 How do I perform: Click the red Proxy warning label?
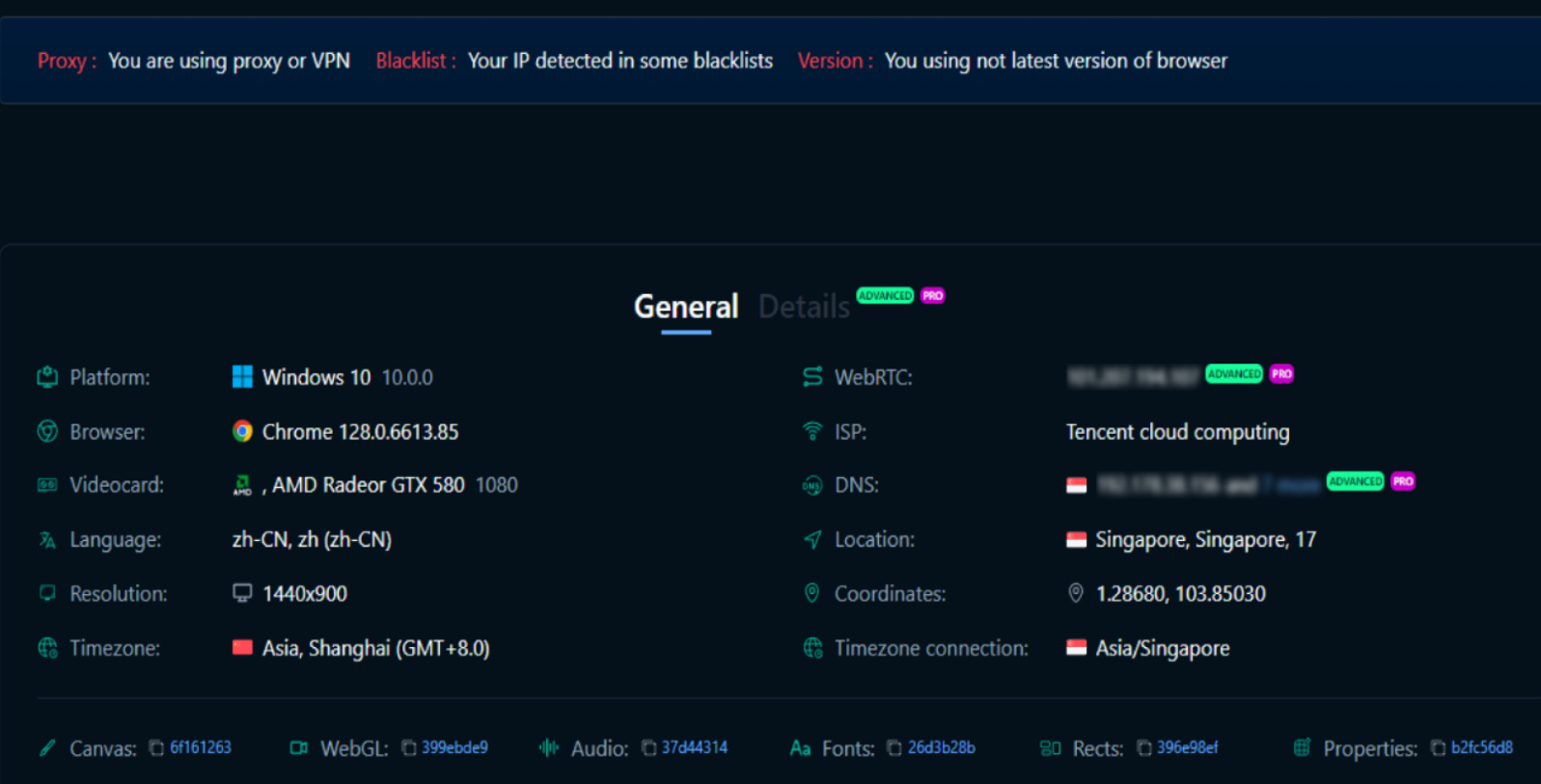[67, 61]
